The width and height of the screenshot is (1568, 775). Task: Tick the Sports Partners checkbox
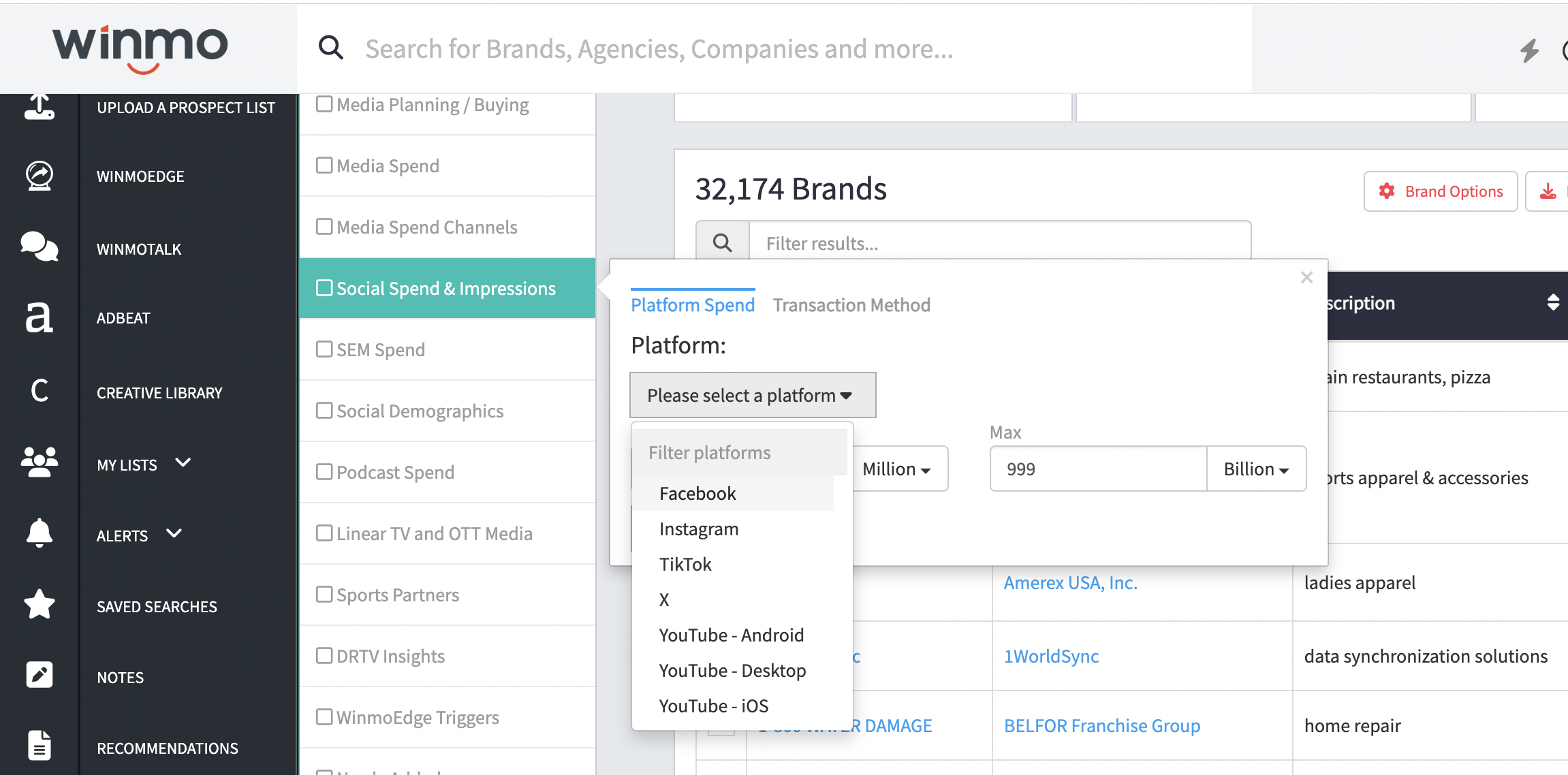325,595
